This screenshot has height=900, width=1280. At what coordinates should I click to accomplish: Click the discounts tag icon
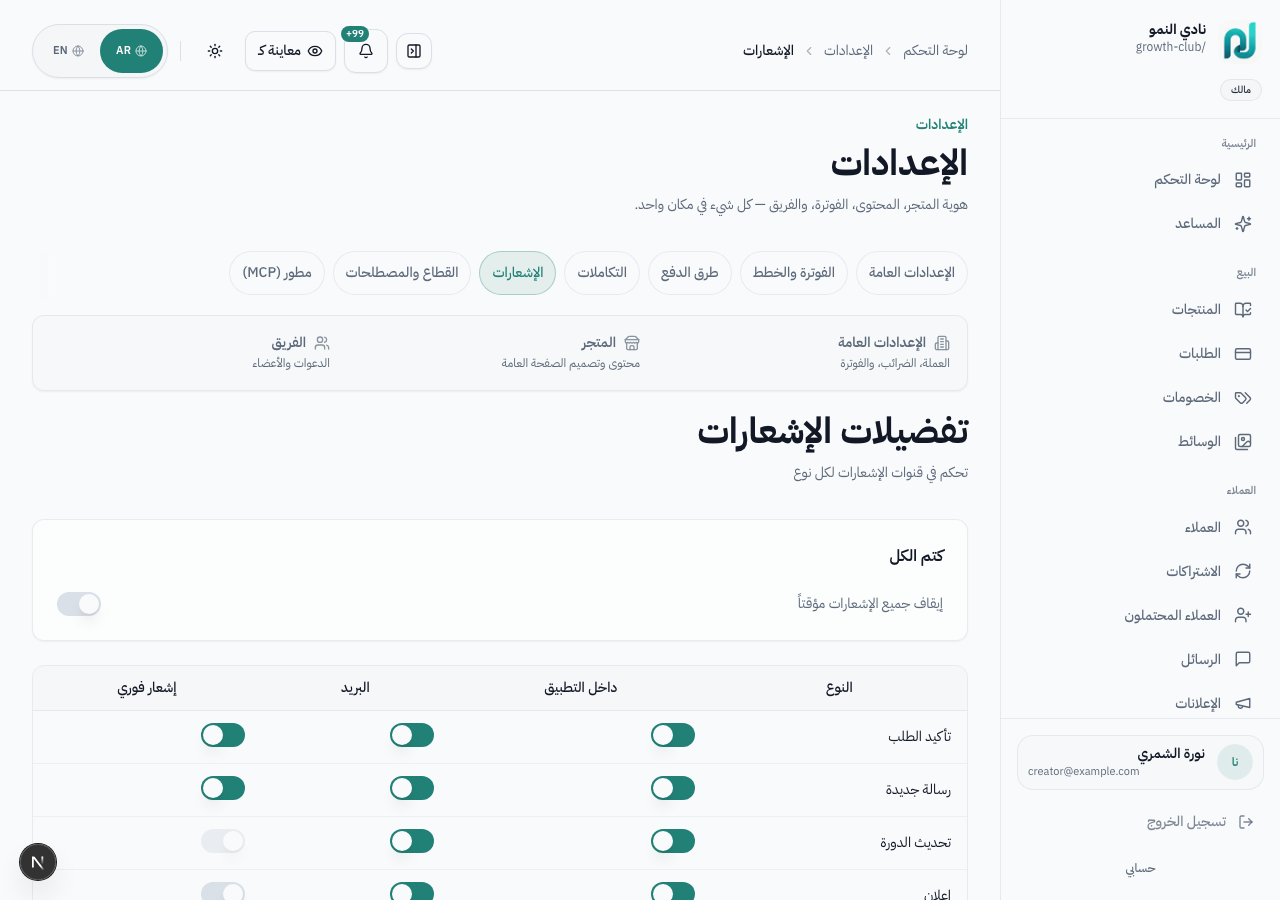tap(1243, 398)
